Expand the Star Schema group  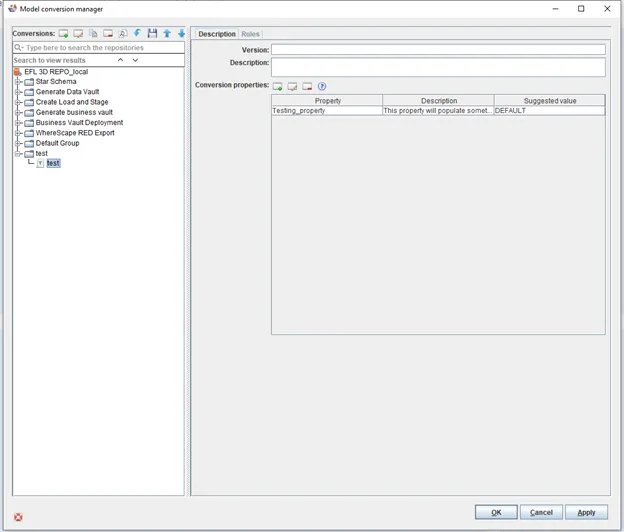click(x=17, y=82)
